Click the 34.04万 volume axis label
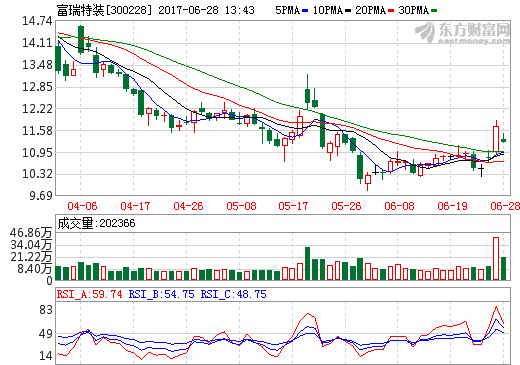This screenshot has height=365, width=520. click(31, 245)
